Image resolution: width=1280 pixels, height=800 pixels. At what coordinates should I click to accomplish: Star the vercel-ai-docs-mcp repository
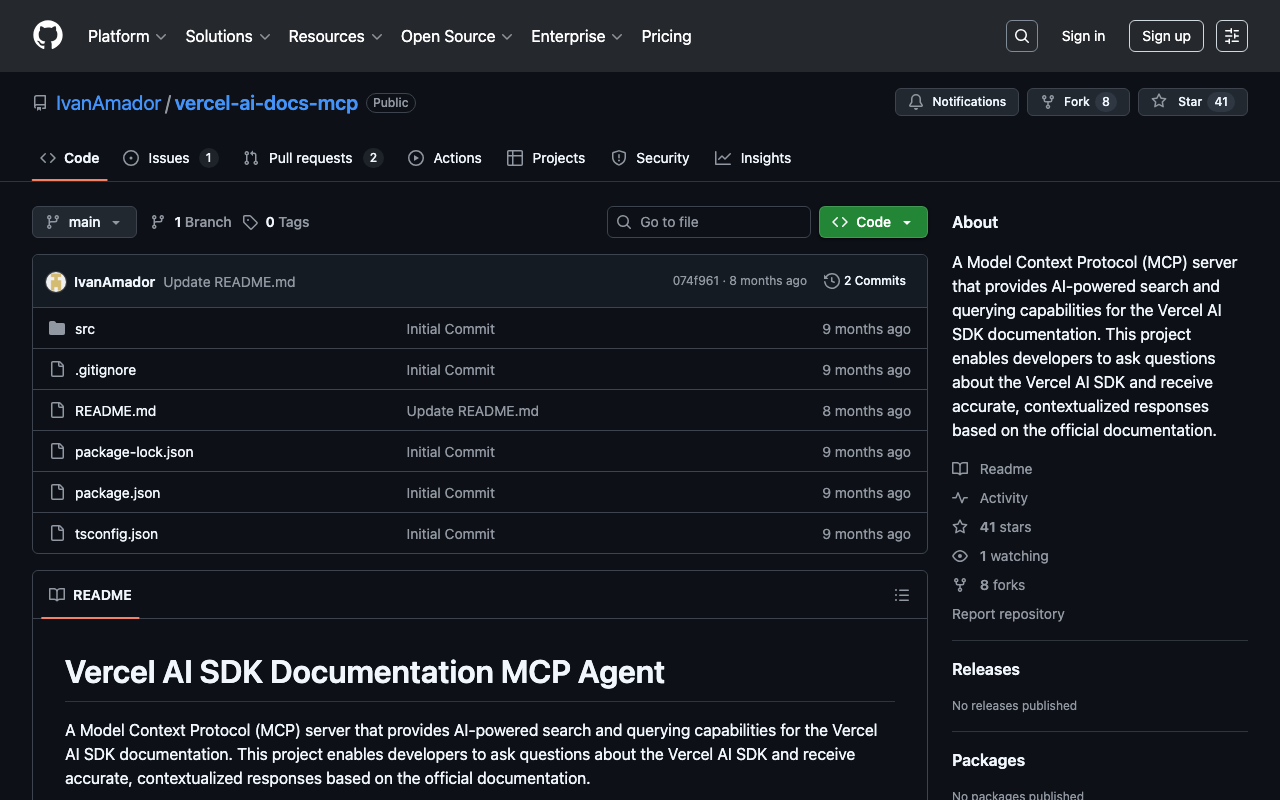pyautogui.click(x=1179, y=102)
